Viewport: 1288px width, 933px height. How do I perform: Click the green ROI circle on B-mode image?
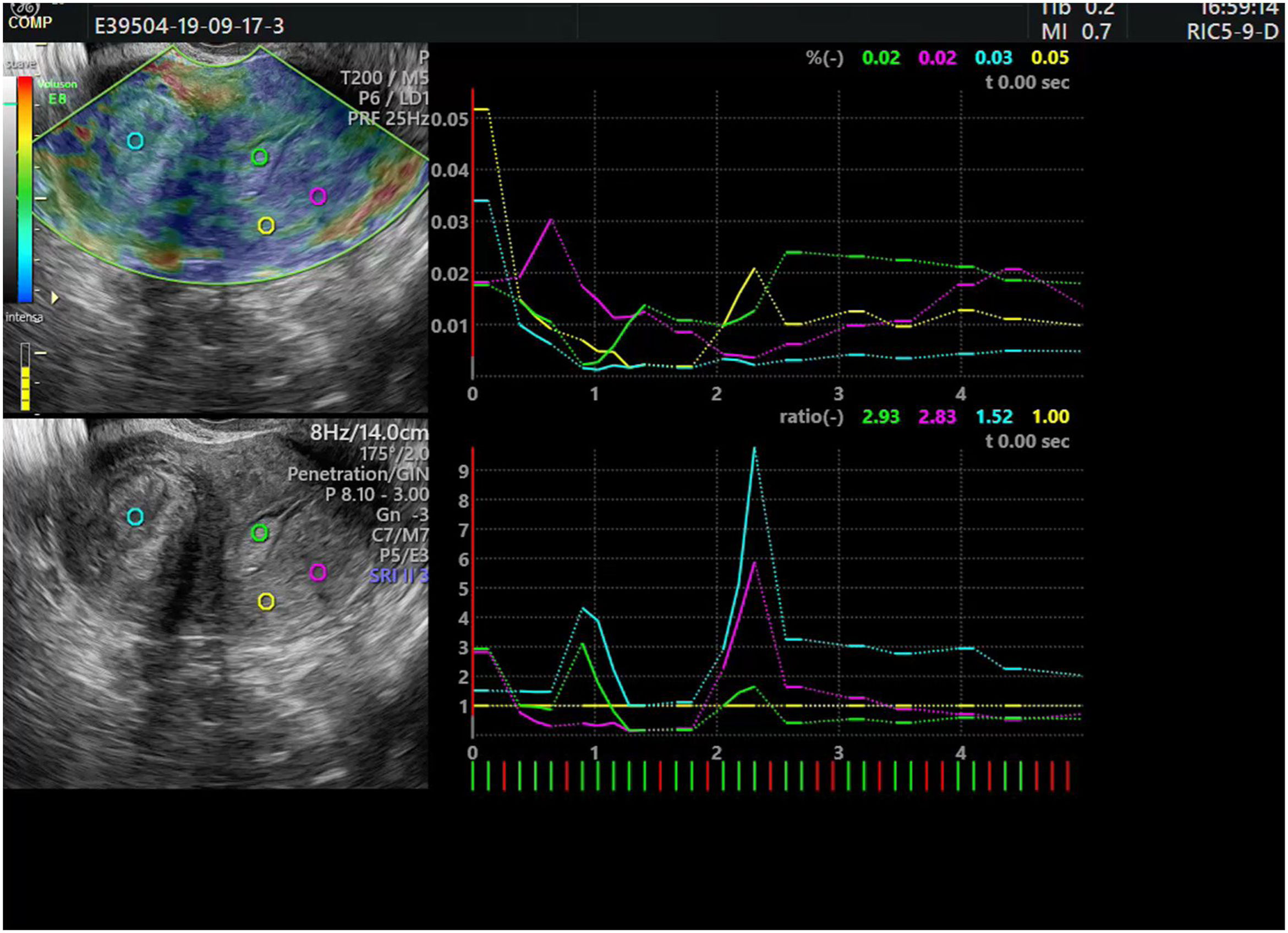pyautogui.click(x=260, y=533)
